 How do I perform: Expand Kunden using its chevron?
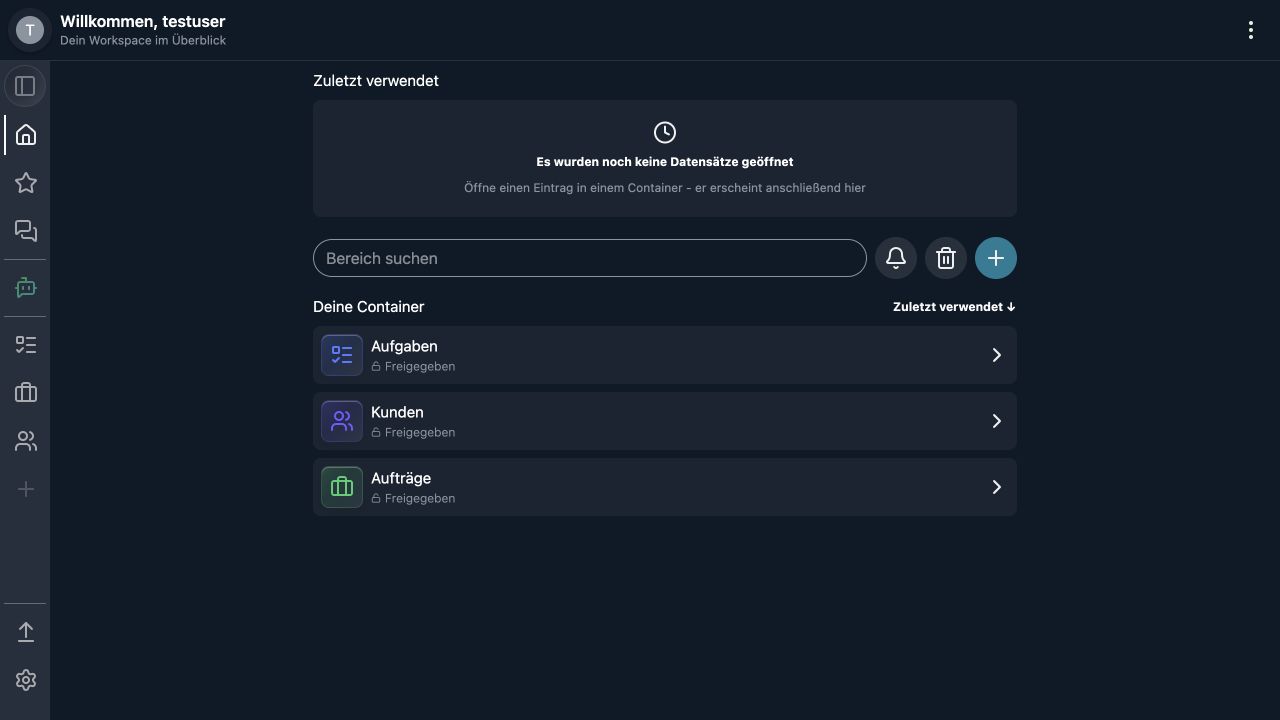[996, 421]
